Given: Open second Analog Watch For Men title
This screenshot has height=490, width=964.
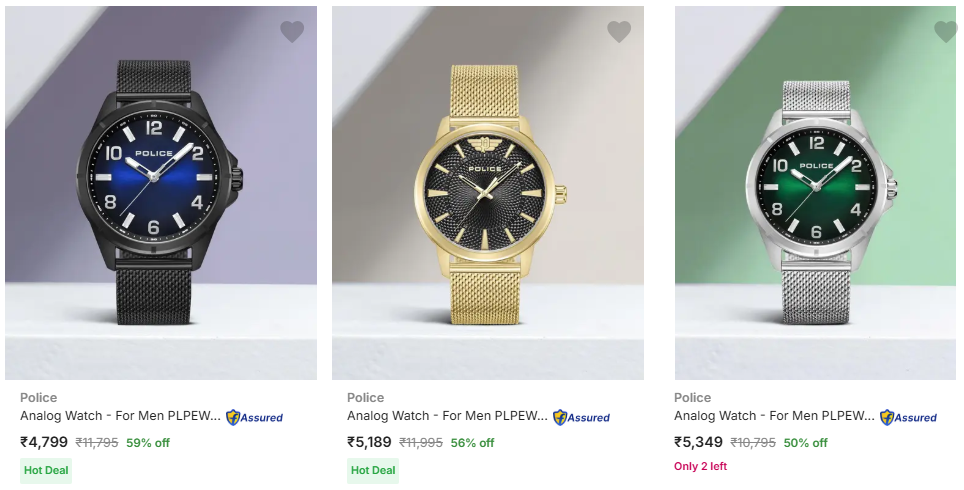Looking at the screenshot, I should click(x=447, y=416).
